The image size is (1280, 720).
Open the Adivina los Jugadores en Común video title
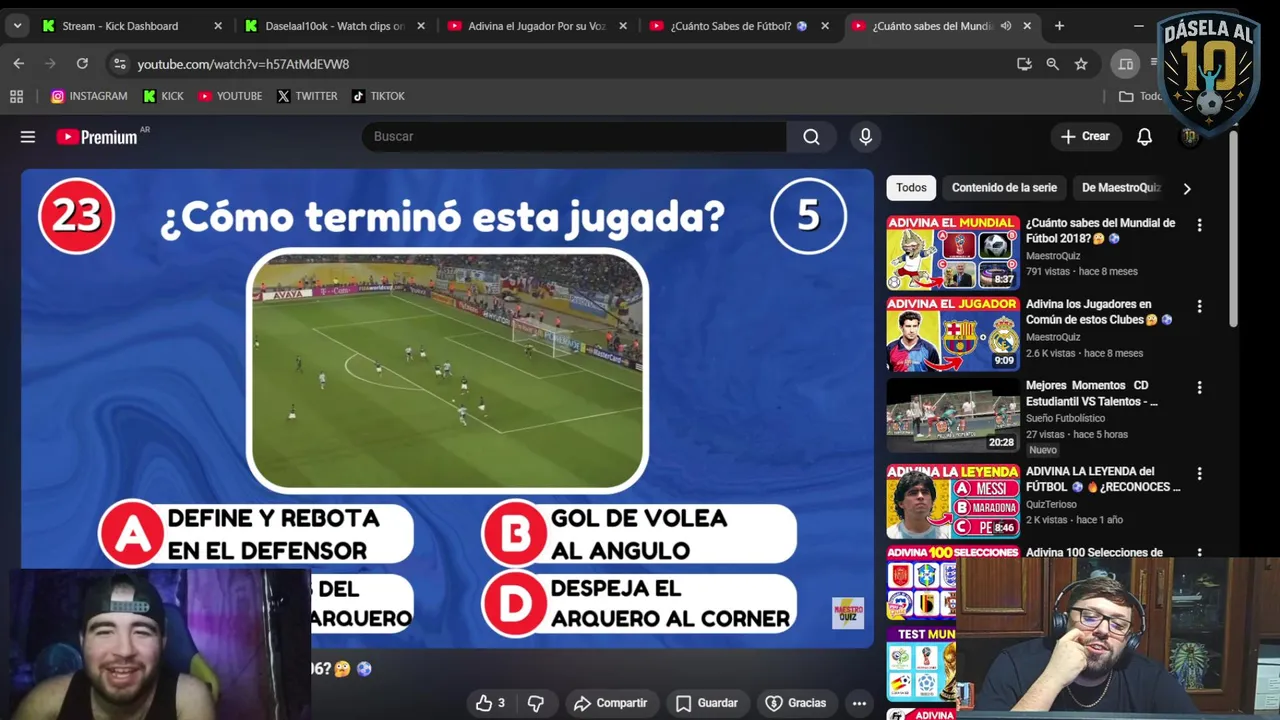pos(1098,312)
